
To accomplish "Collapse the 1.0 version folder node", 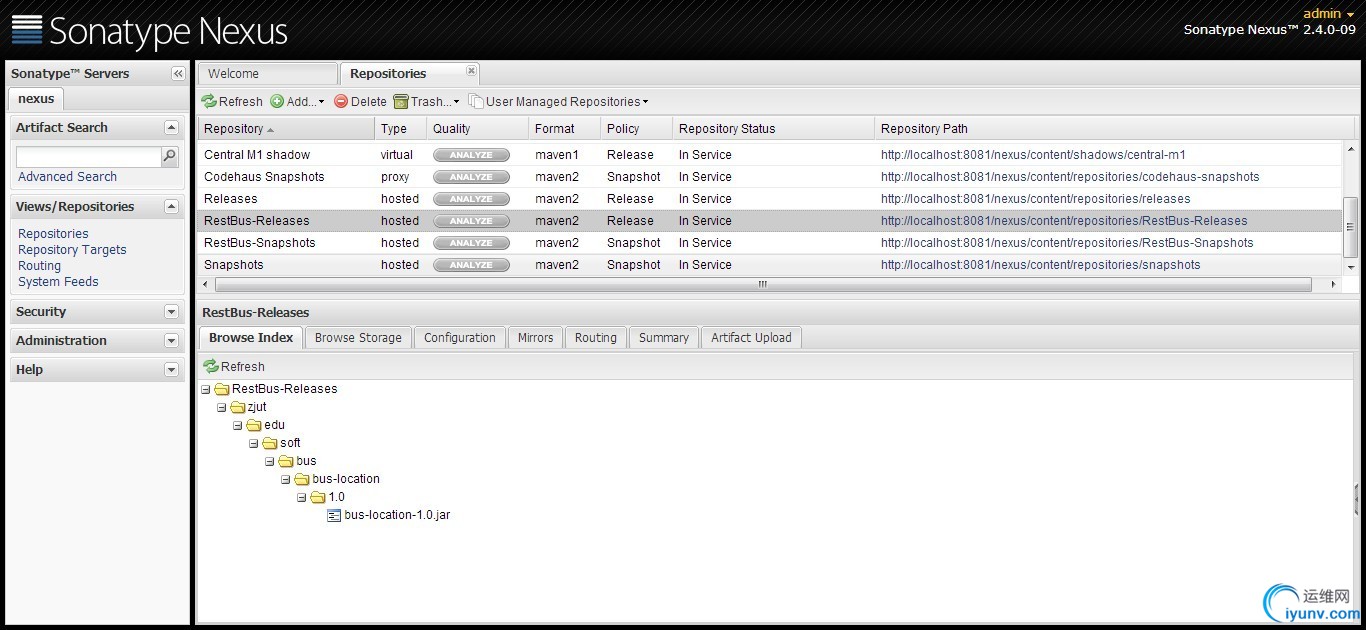I will [x=302, y=497].
